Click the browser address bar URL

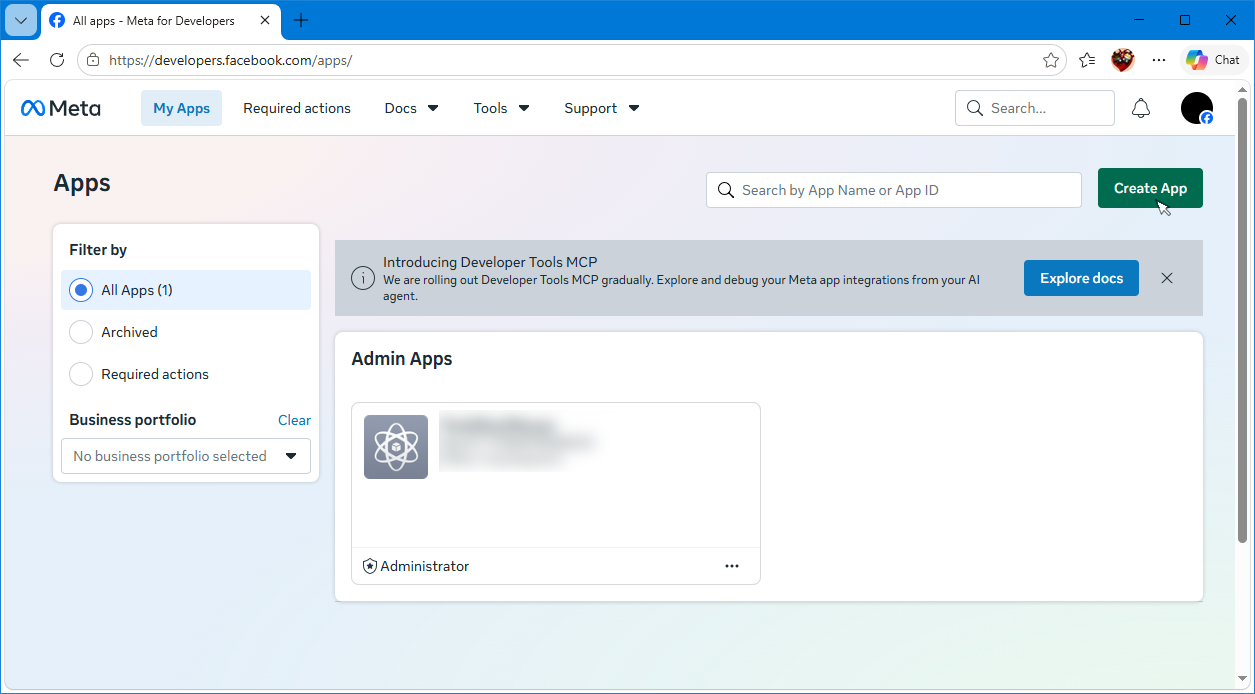click(230, 60)
